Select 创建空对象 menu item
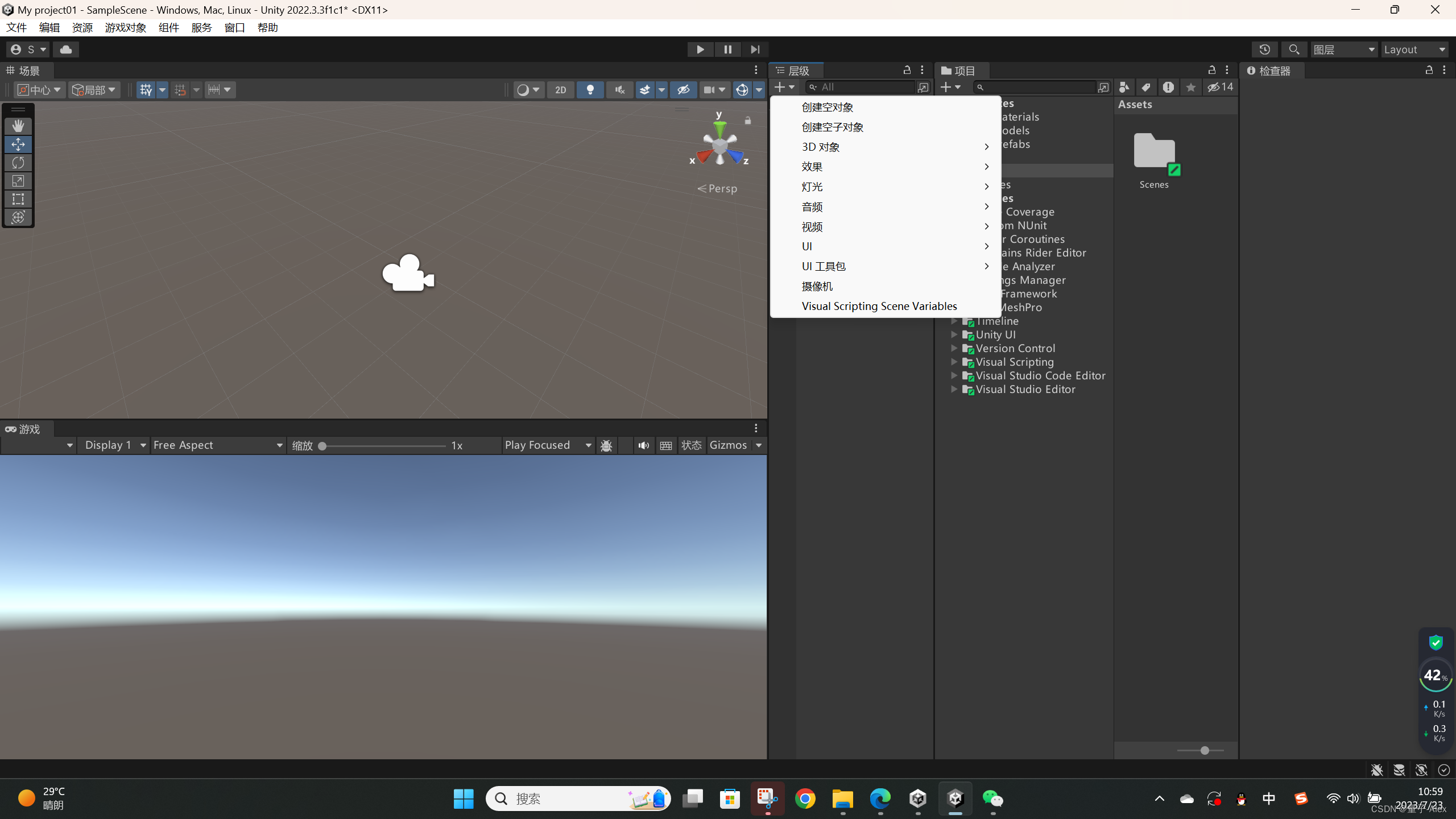Screen dimensions: 1456x819 tap(828, 107)
